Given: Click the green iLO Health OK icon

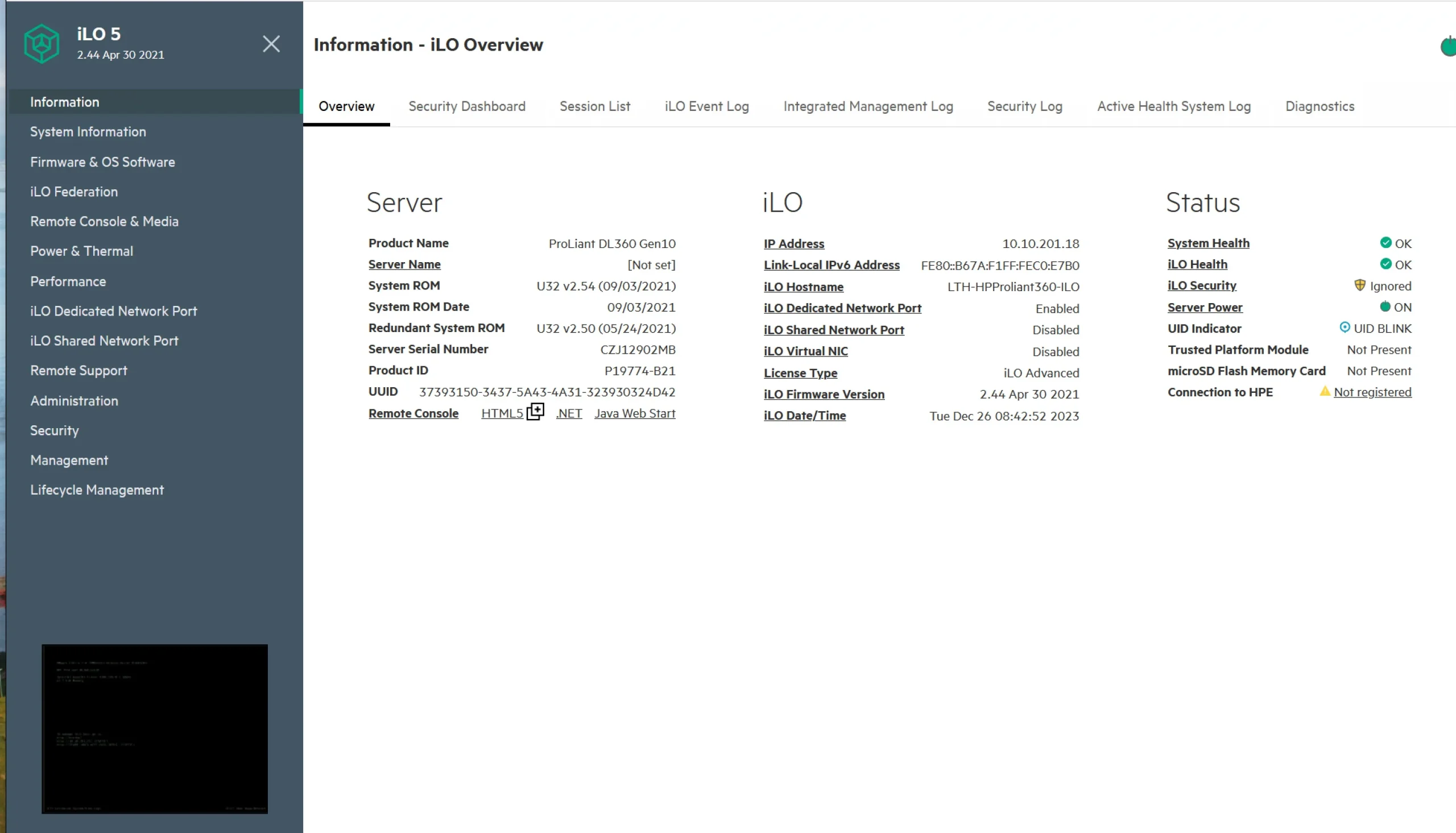Looking at the screenshot, I should pyautogui.click(x=1385, y=264).
